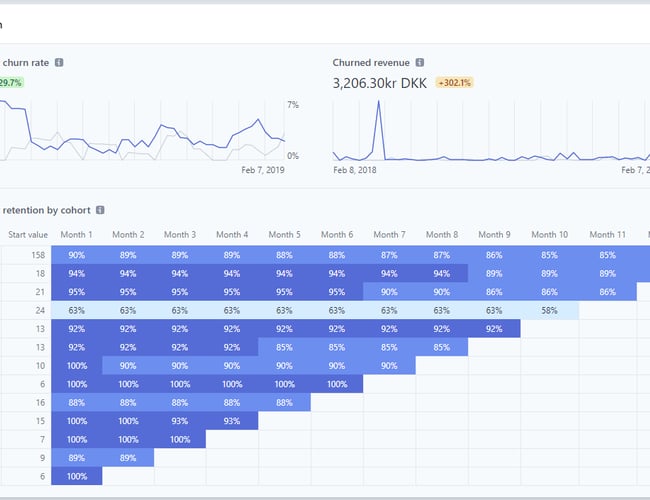Click the info icon beside churn rate
Screen dimensions: 650x500
60,63
